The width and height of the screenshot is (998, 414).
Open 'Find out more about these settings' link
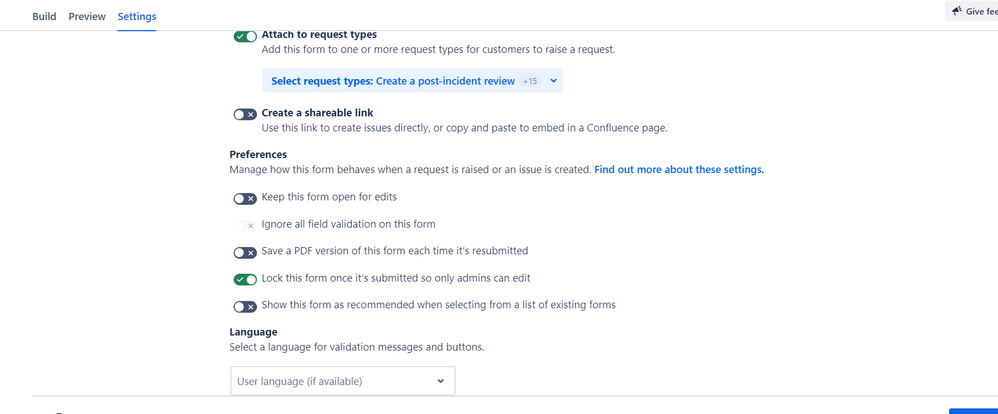(x=679, y=170)
